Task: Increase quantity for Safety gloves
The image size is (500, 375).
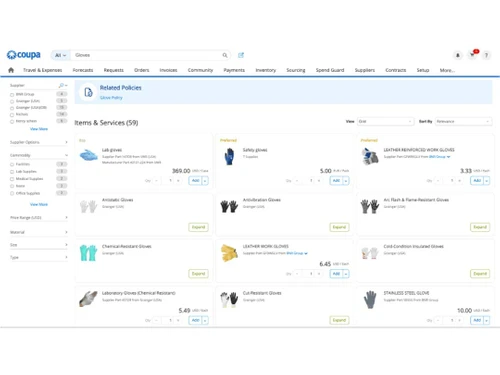Action: tap(319, 181)
